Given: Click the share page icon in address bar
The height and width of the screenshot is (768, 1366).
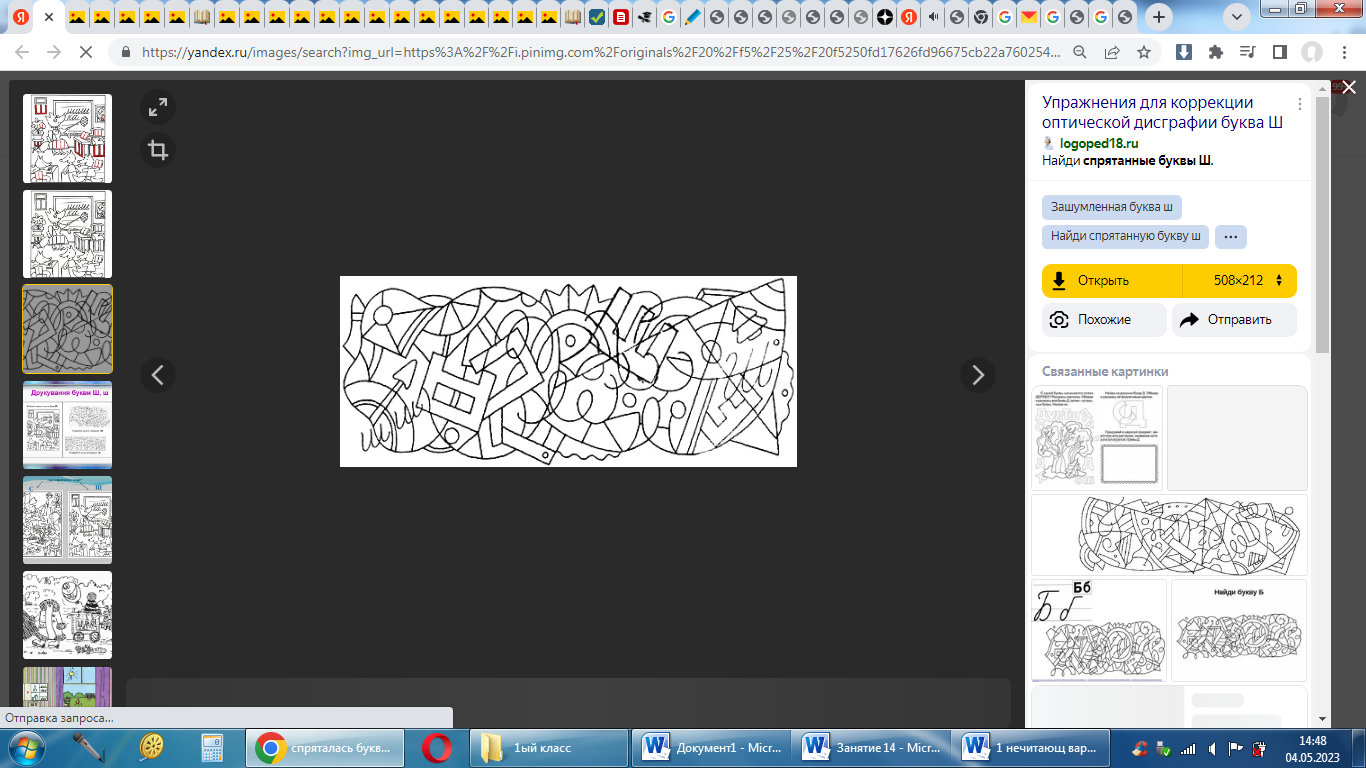Looking at the screenshot, I should pos(1112,52).
